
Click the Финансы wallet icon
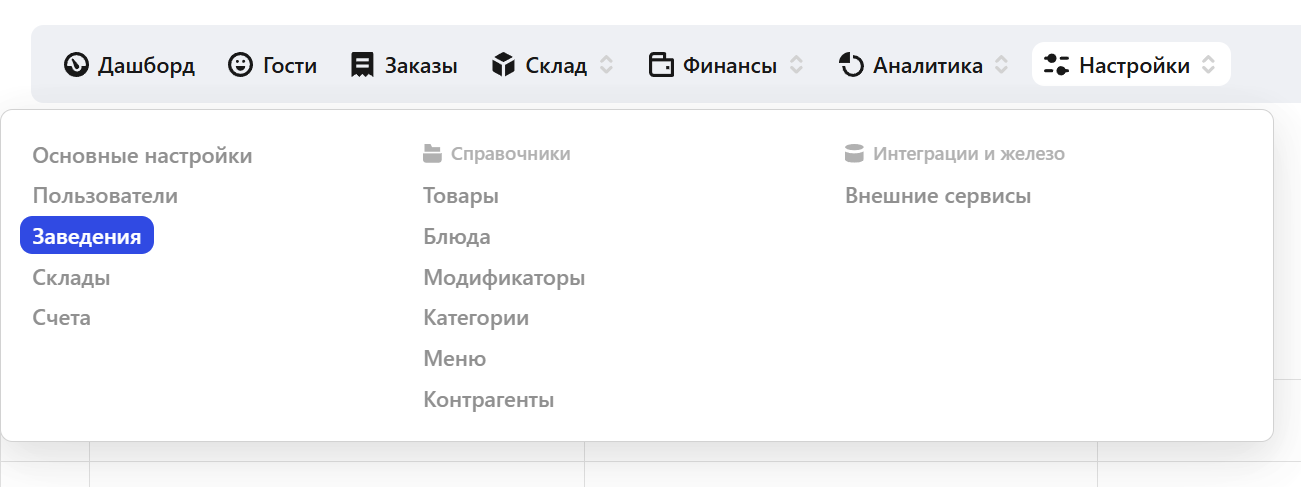(661, 66)
